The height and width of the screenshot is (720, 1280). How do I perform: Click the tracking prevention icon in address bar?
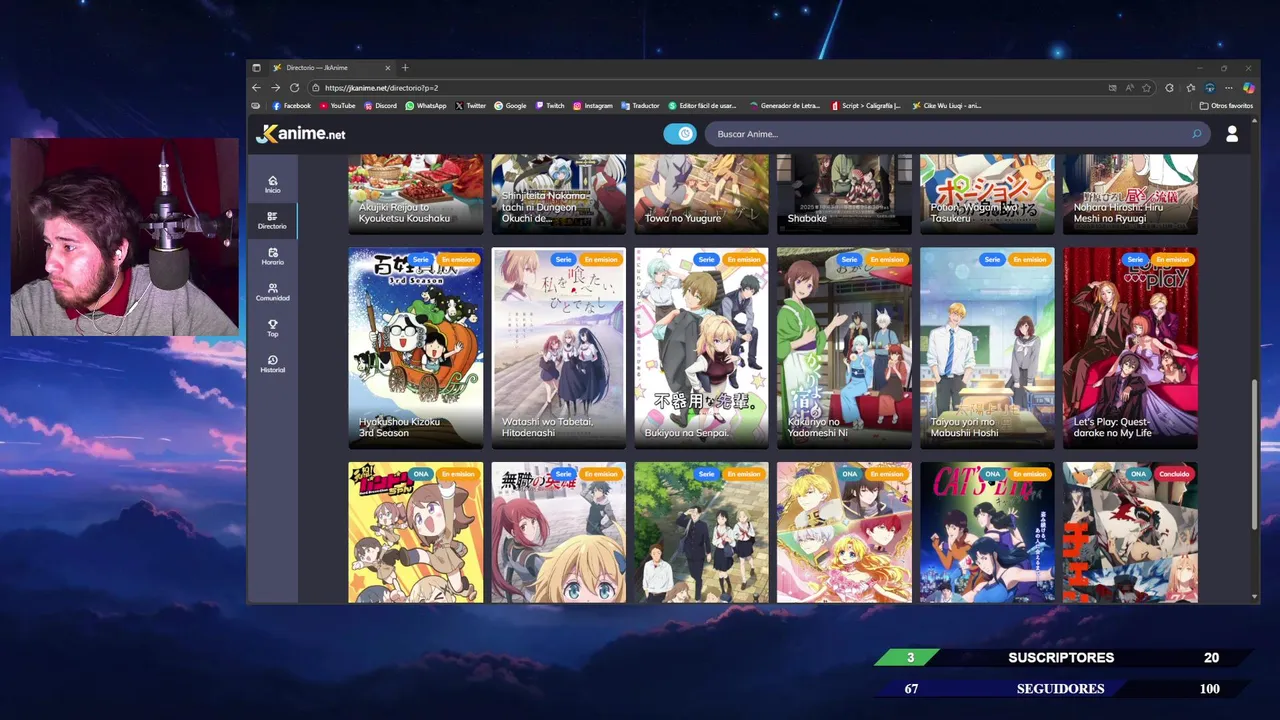1113,88
